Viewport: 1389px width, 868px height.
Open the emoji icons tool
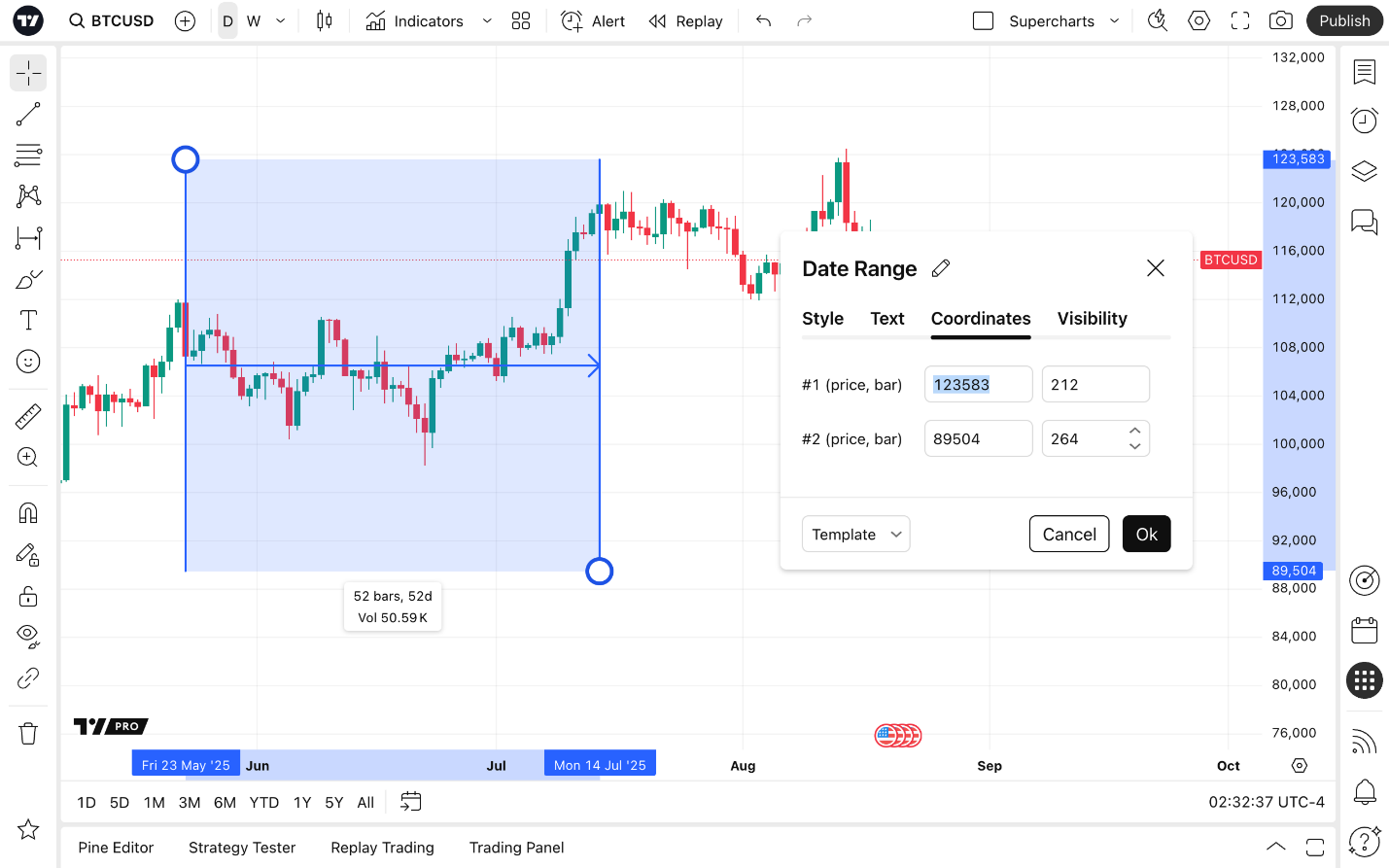(x=28, y=362)
